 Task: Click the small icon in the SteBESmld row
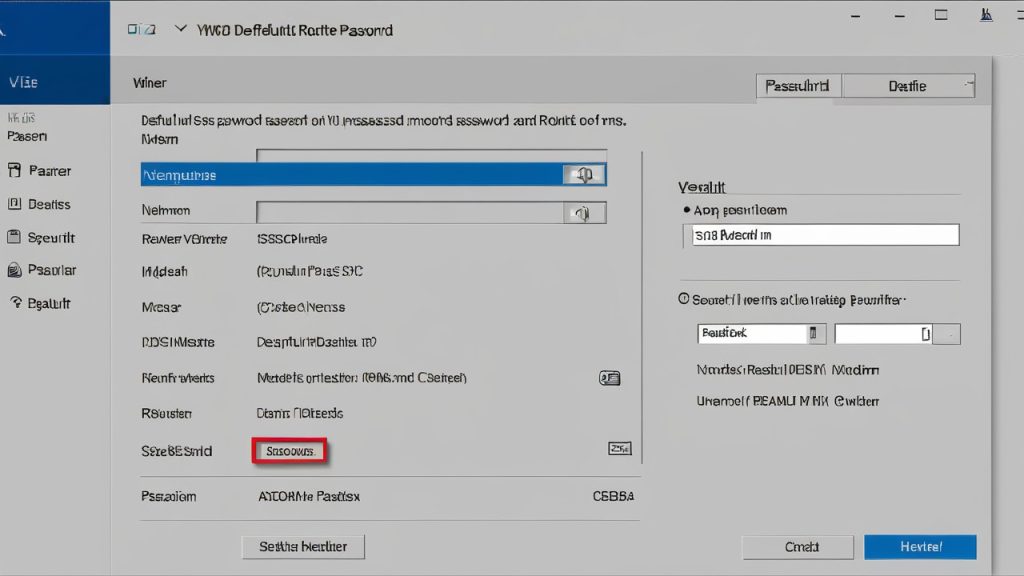tap(619, 449)
